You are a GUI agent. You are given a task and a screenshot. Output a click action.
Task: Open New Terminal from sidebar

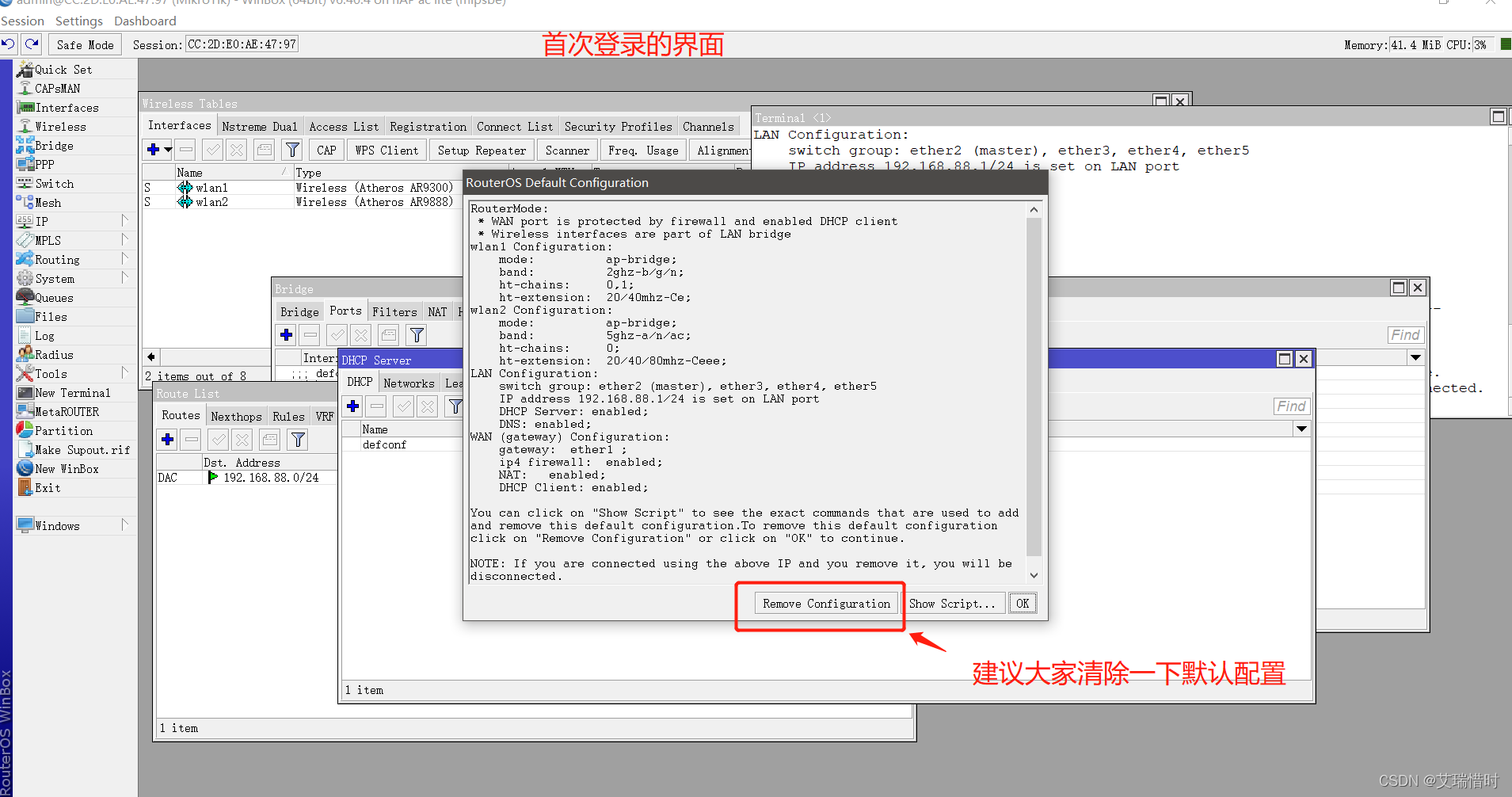72,393
